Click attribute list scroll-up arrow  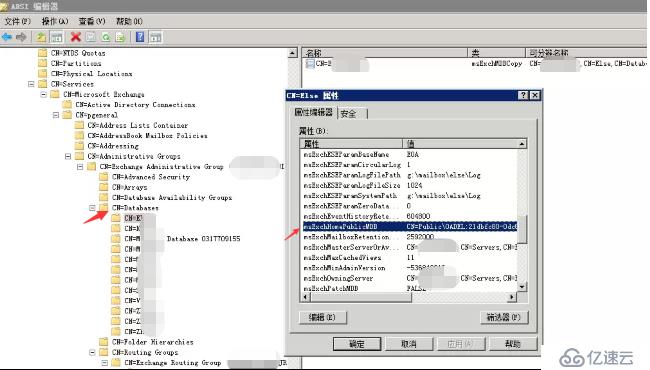(x=522, y=144)
